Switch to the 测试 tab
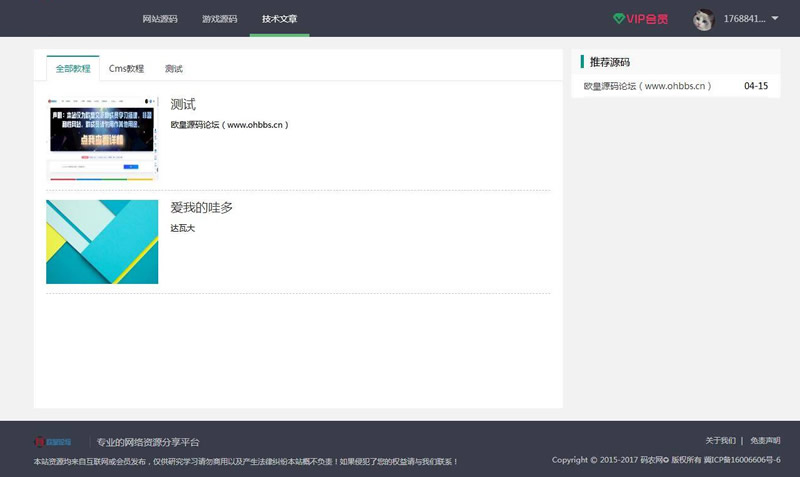The width and height of the screenshot is (800, 477). [x=174, y=69]
